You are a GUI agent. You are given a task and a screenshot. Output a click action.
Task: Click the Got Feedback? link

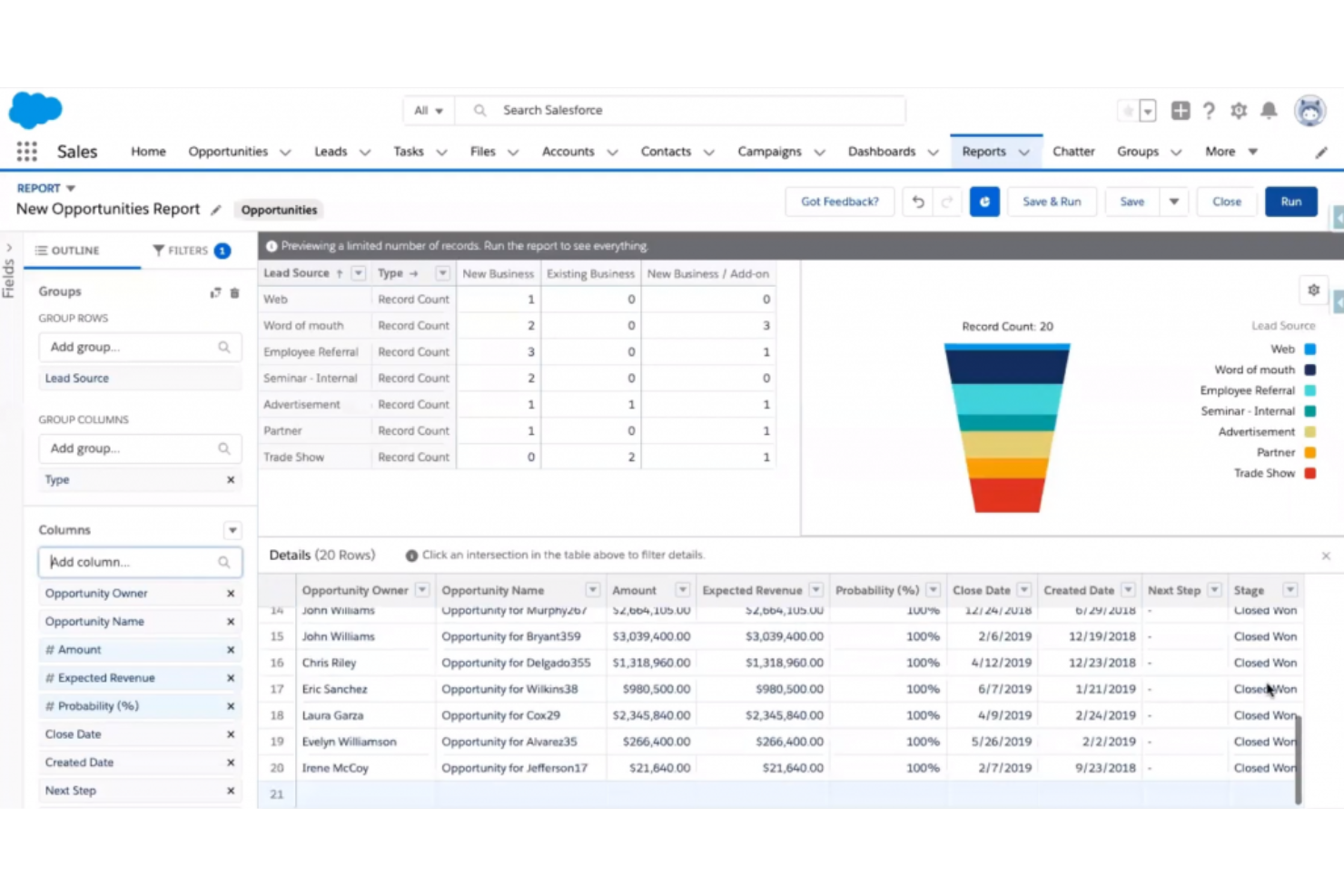[839, 202]
